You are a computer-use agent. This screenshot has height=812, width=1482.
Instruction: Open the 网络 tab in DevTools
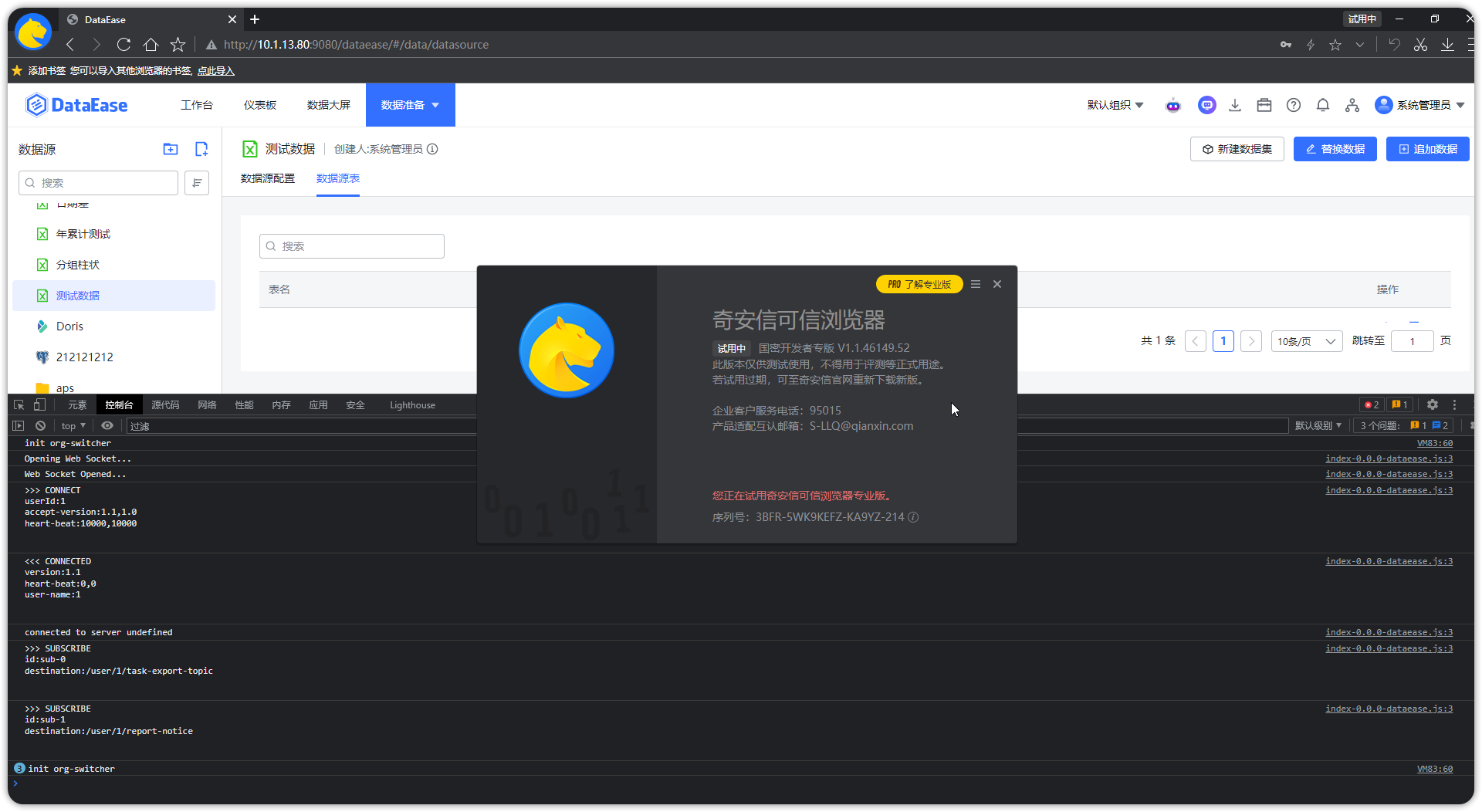207,404
